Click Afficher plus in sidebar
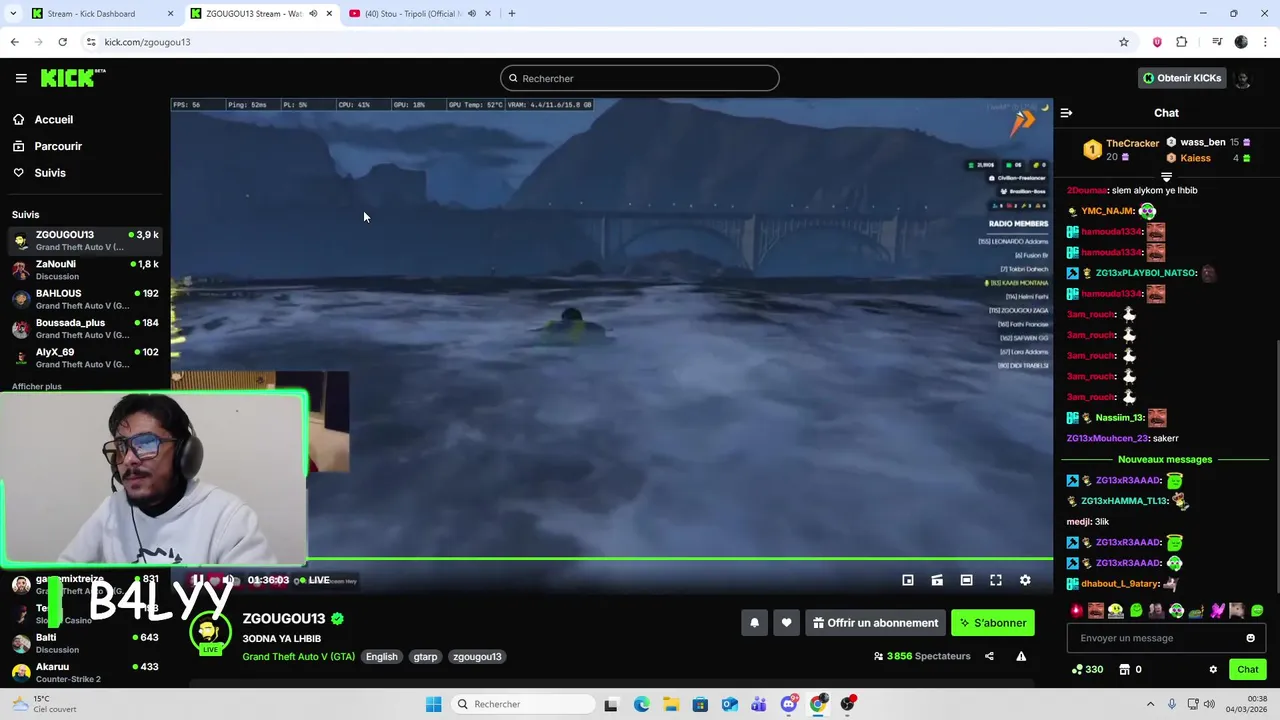Viewport: 1280px width, 720px height. click(37, 386)
